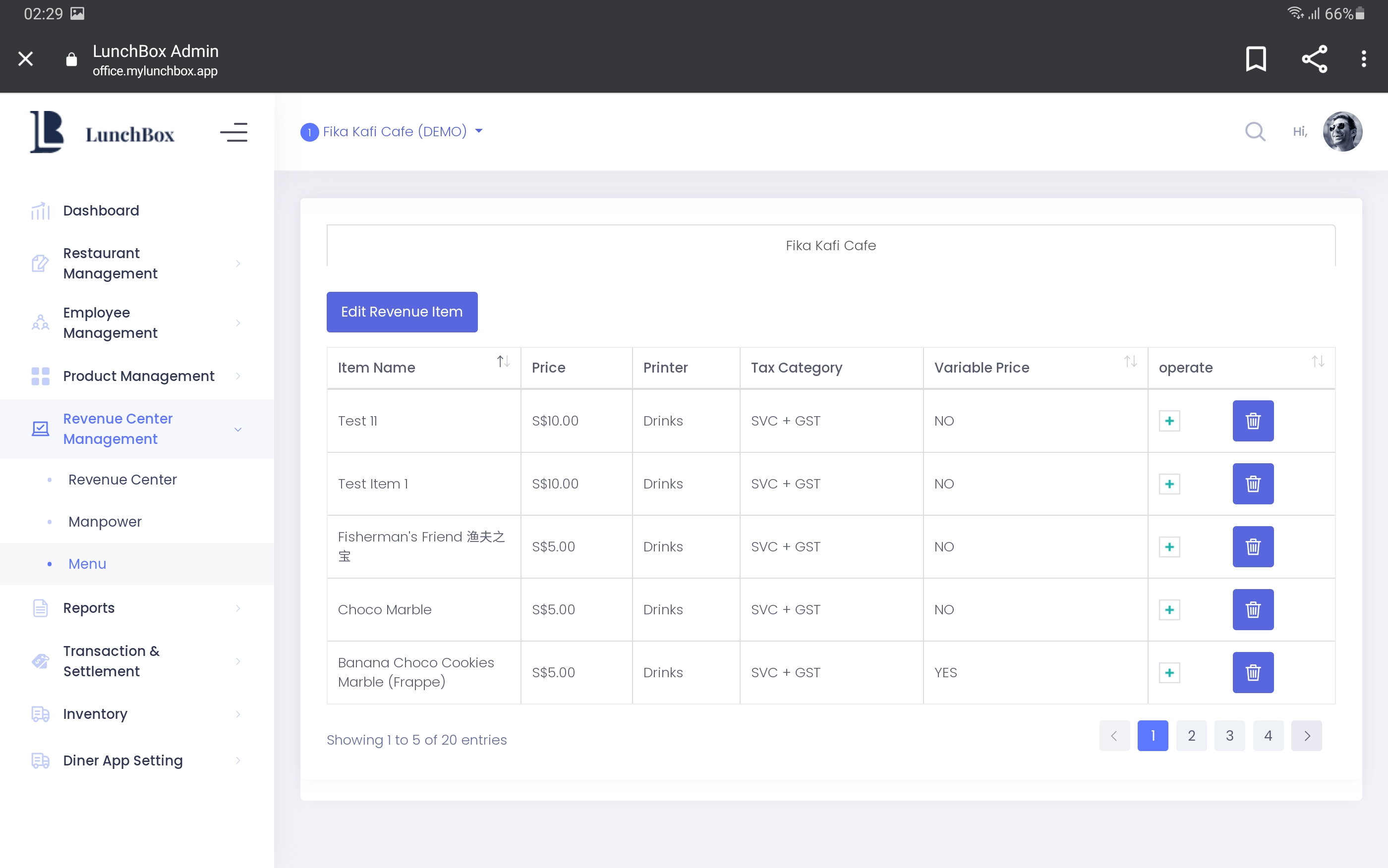Click plus icon for Test Item 1

coord(1169,484)
